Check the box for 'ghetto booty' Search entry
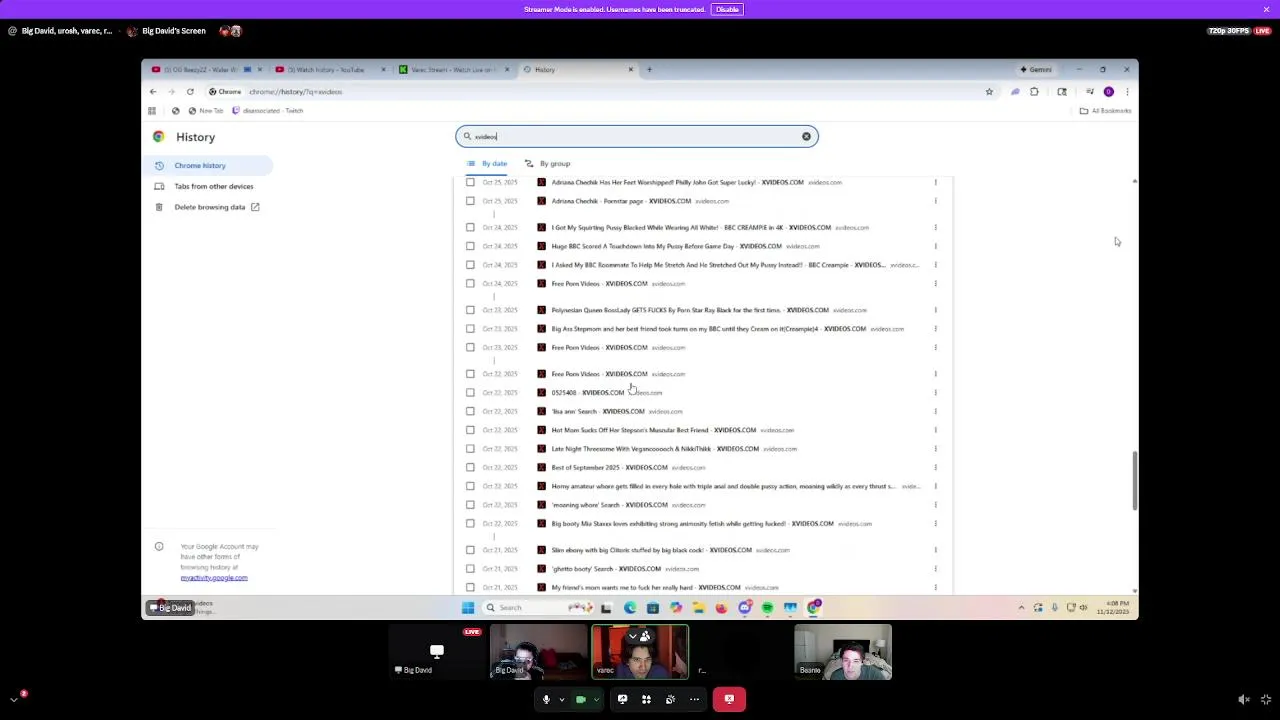The image size is (1280, 720). pyautogui.click(x=470, y=568)
